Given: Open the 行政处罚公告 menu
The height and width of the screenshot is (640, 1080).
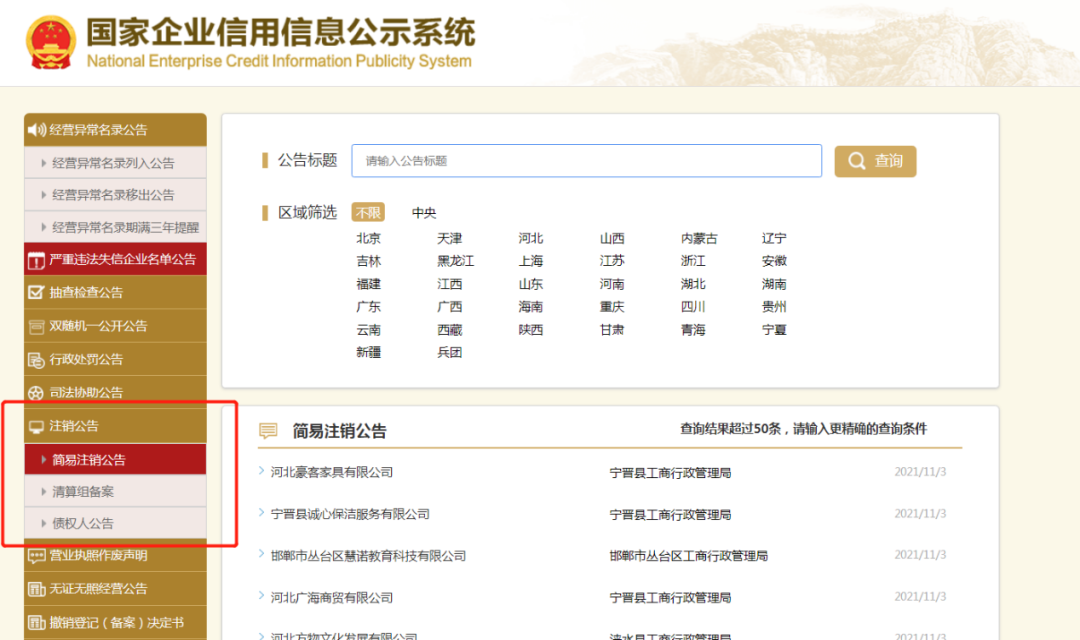Looking at the screenshot, I should (115, 359).
